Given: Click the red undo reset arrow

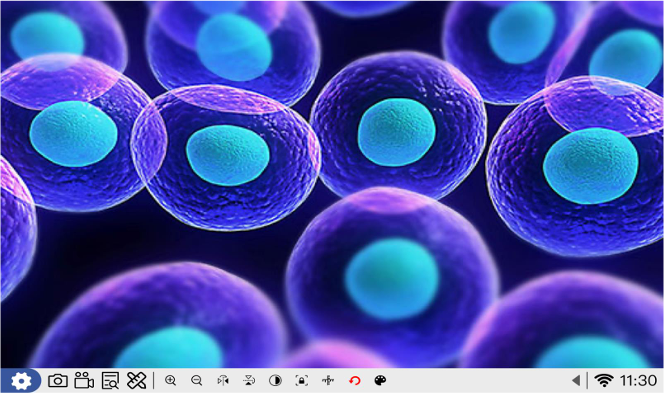Looking at the screenshot, I should [354, 380].
